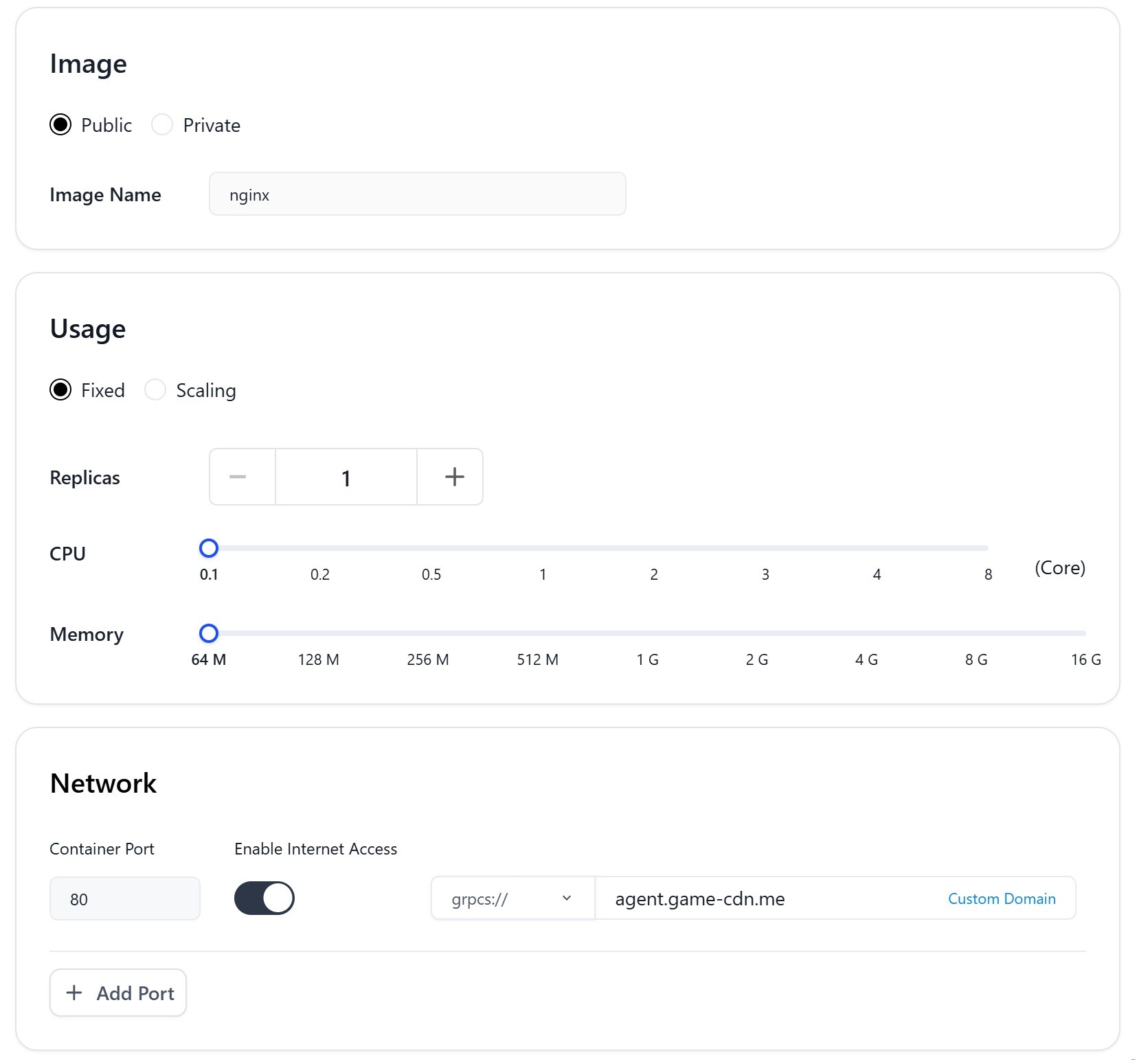Set Memory slider to 512 M
This screenshot has height=1064, width=1139.
537,633
